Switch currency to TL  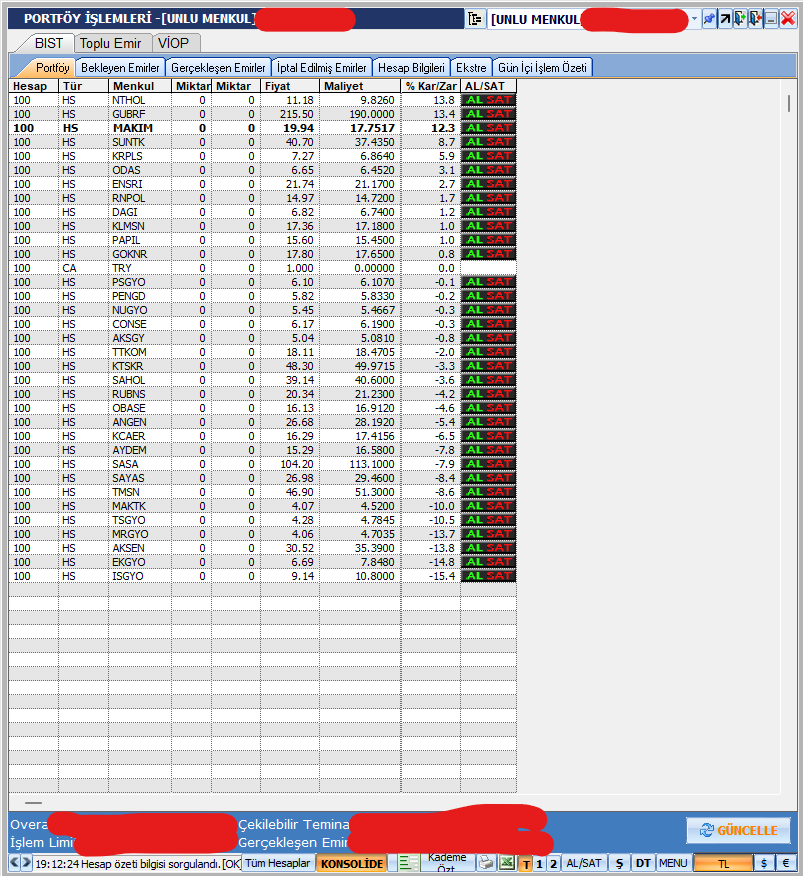[x=723, y=864]
